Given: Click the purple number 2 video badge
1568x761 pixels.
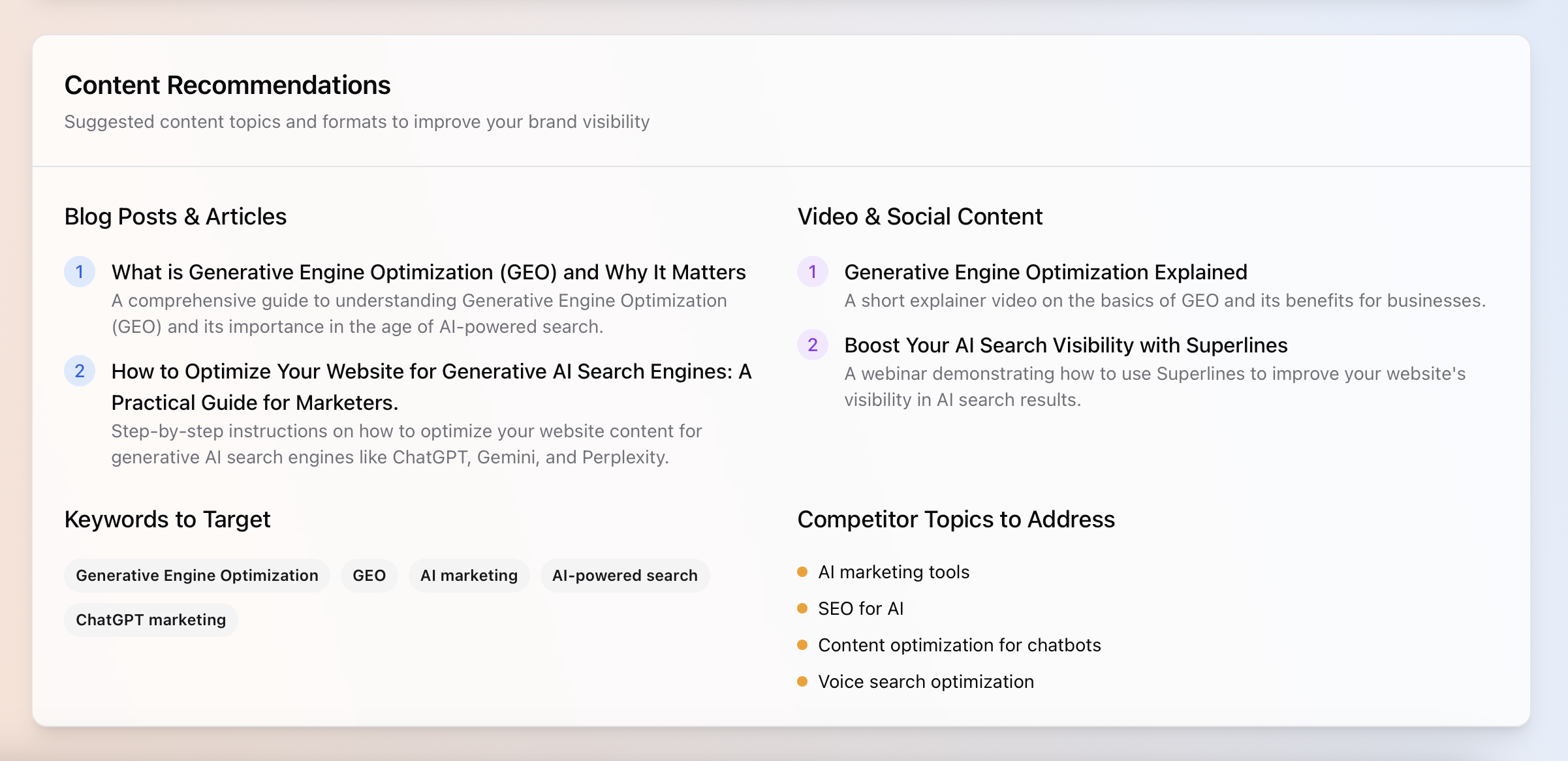Looking at the screenshot, I should (x=813, y=345).
